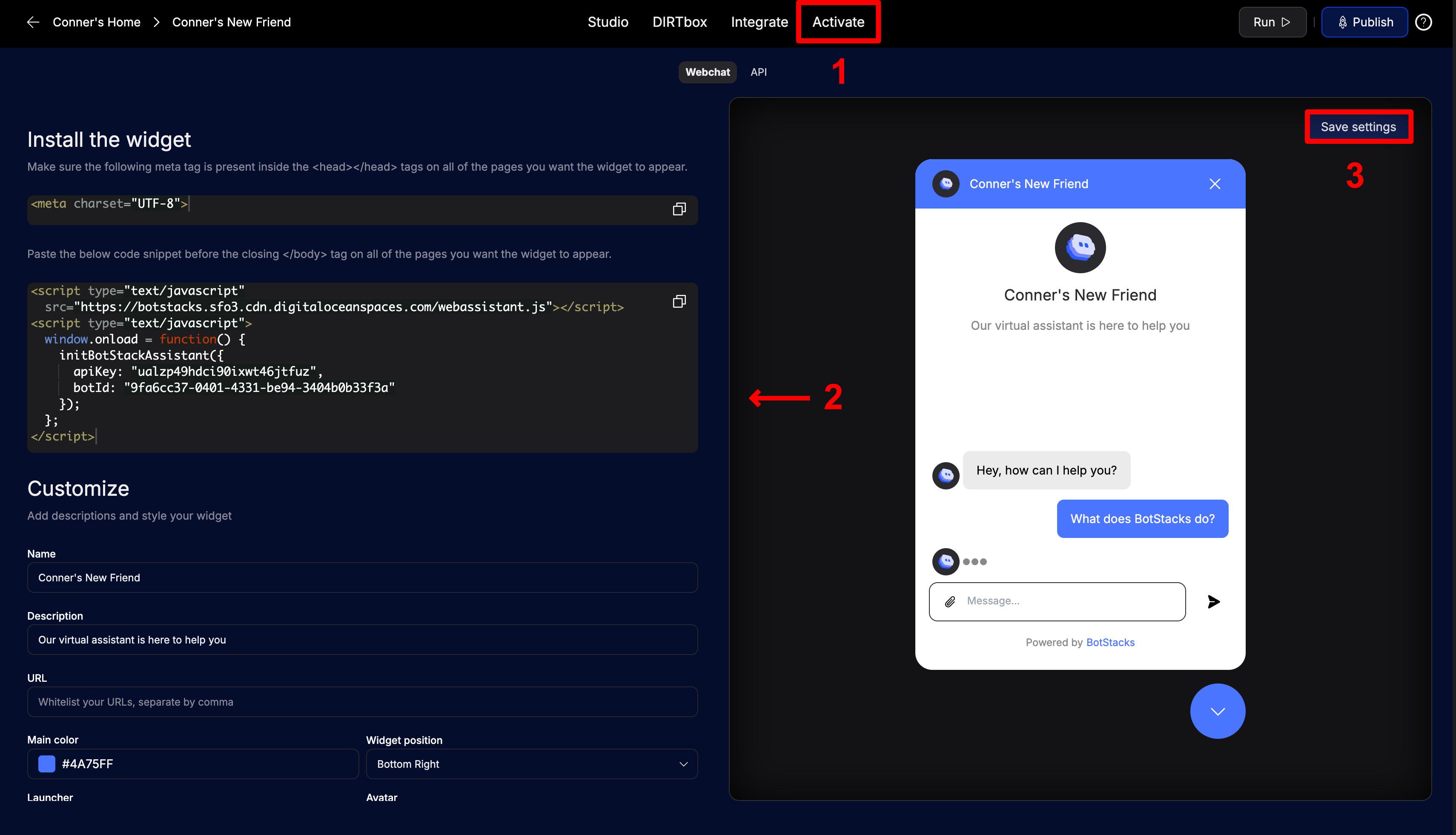Image resolution: width=1456 pixels, height=835 pixels.
Task: Click the back arrow icon
Action: [33, 23]
